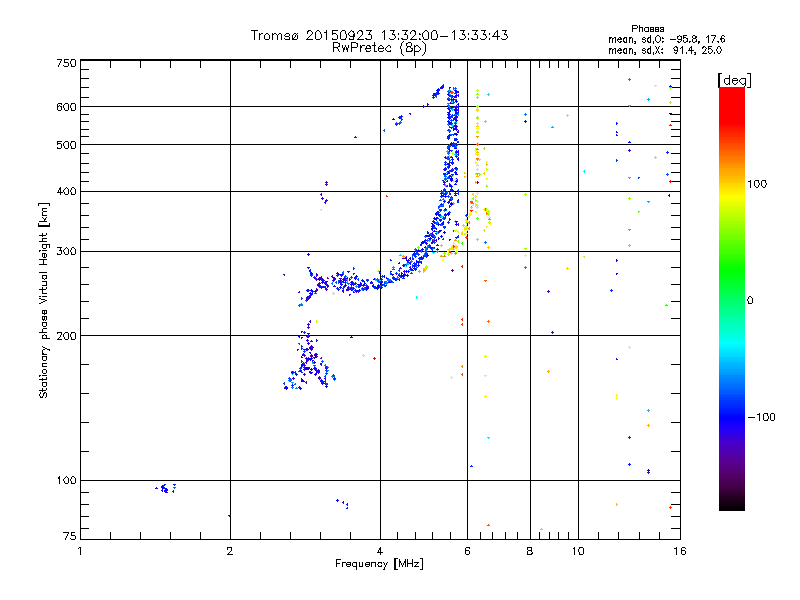Click the 'Phases' header label
The image size is (800, 600).
coord(647,29)
